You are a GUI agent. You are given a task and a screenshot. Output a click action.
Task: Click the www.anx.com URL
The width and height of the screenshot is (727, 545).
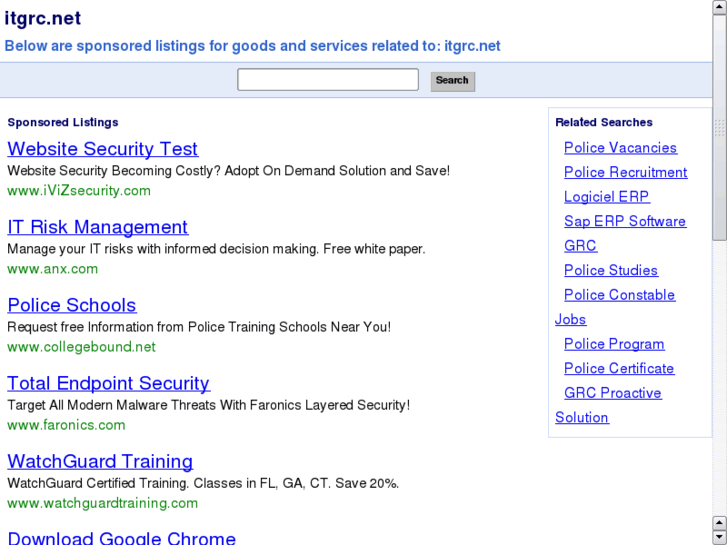pos(52,269)
